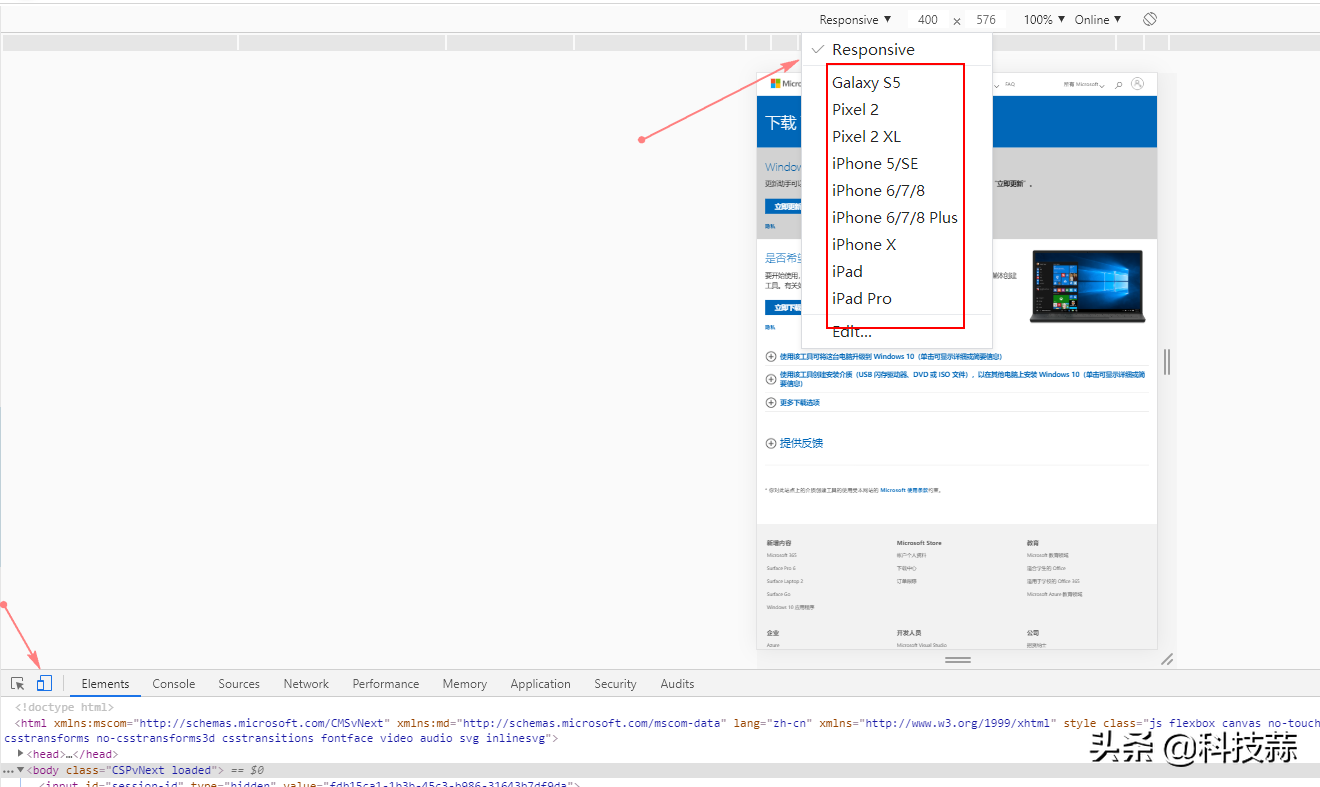Click the 教育 footer heading

click(1032, 543)
